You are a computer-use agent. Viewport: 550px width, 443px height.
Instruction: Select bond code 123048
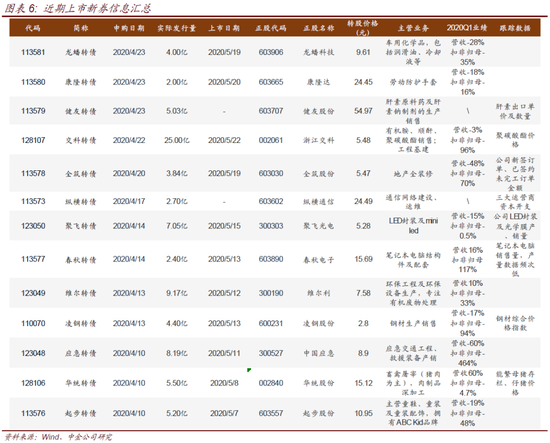(33, 353)
